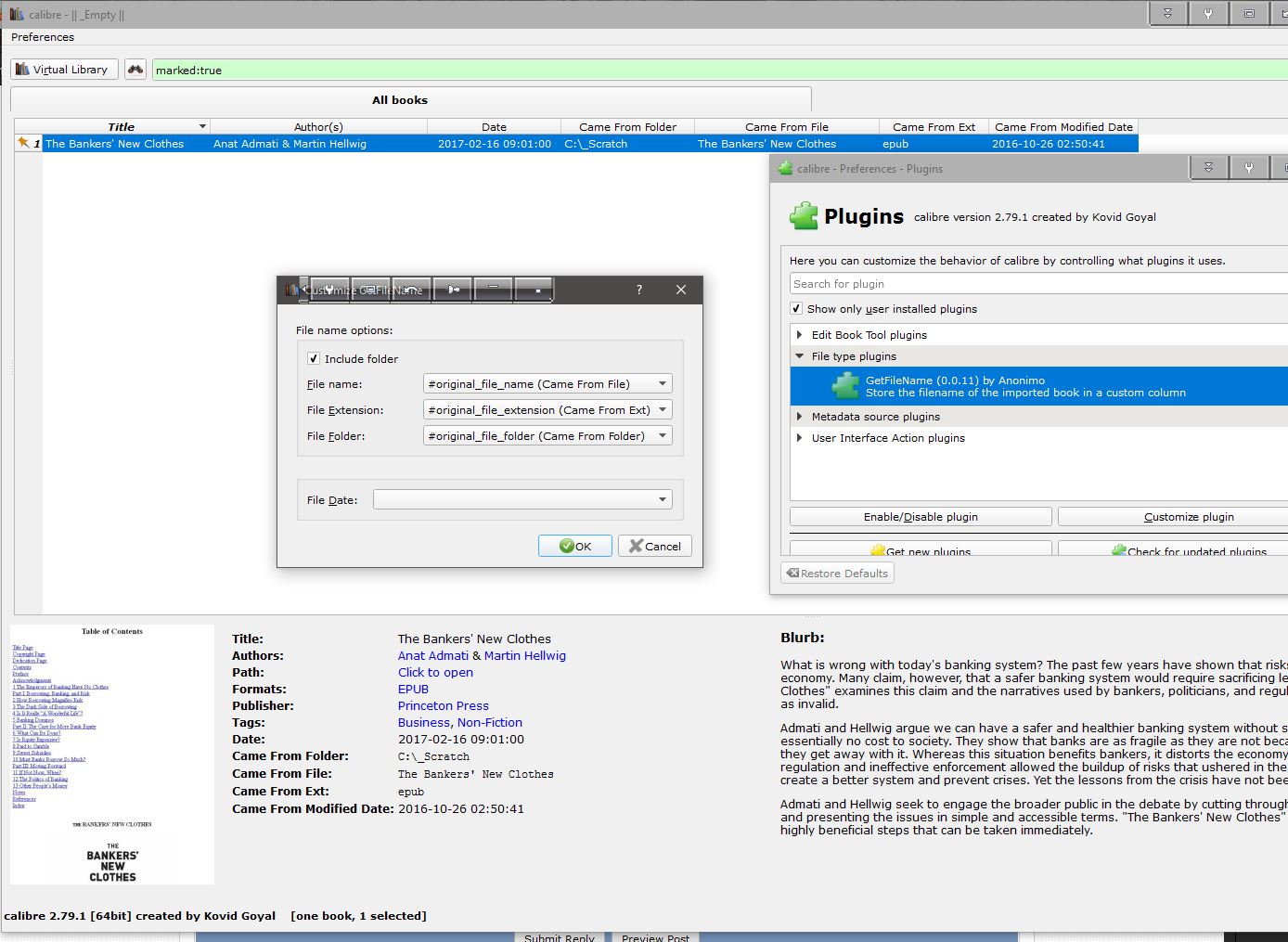Follow the Click to open path link
The height and width of the screenshot is (942, 1288).
click(x=435, y=672)
